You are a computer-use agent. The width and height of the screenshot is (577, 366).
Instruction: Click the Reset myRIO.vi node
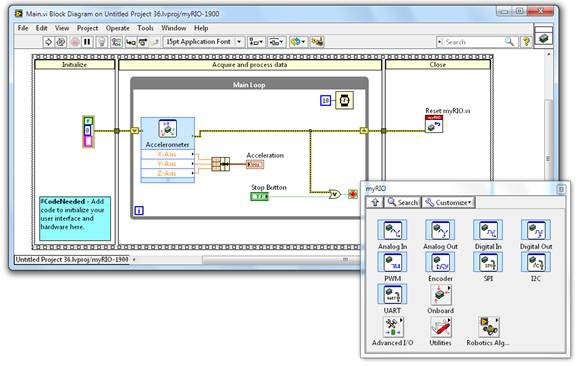[x=434, y=124]
